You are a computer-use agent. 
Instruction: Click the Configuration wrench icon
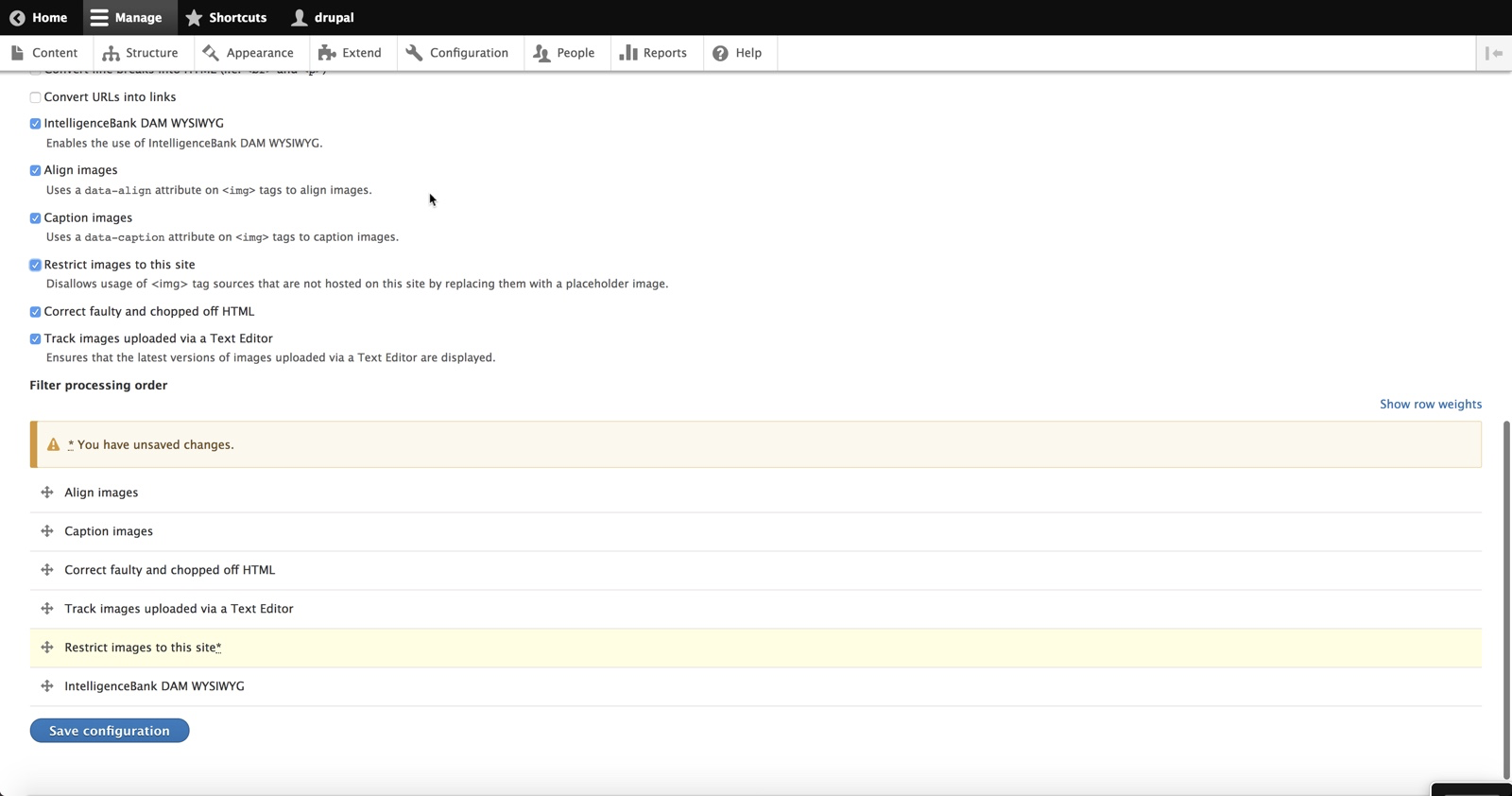pyautogui.click(x=414, y=53)
